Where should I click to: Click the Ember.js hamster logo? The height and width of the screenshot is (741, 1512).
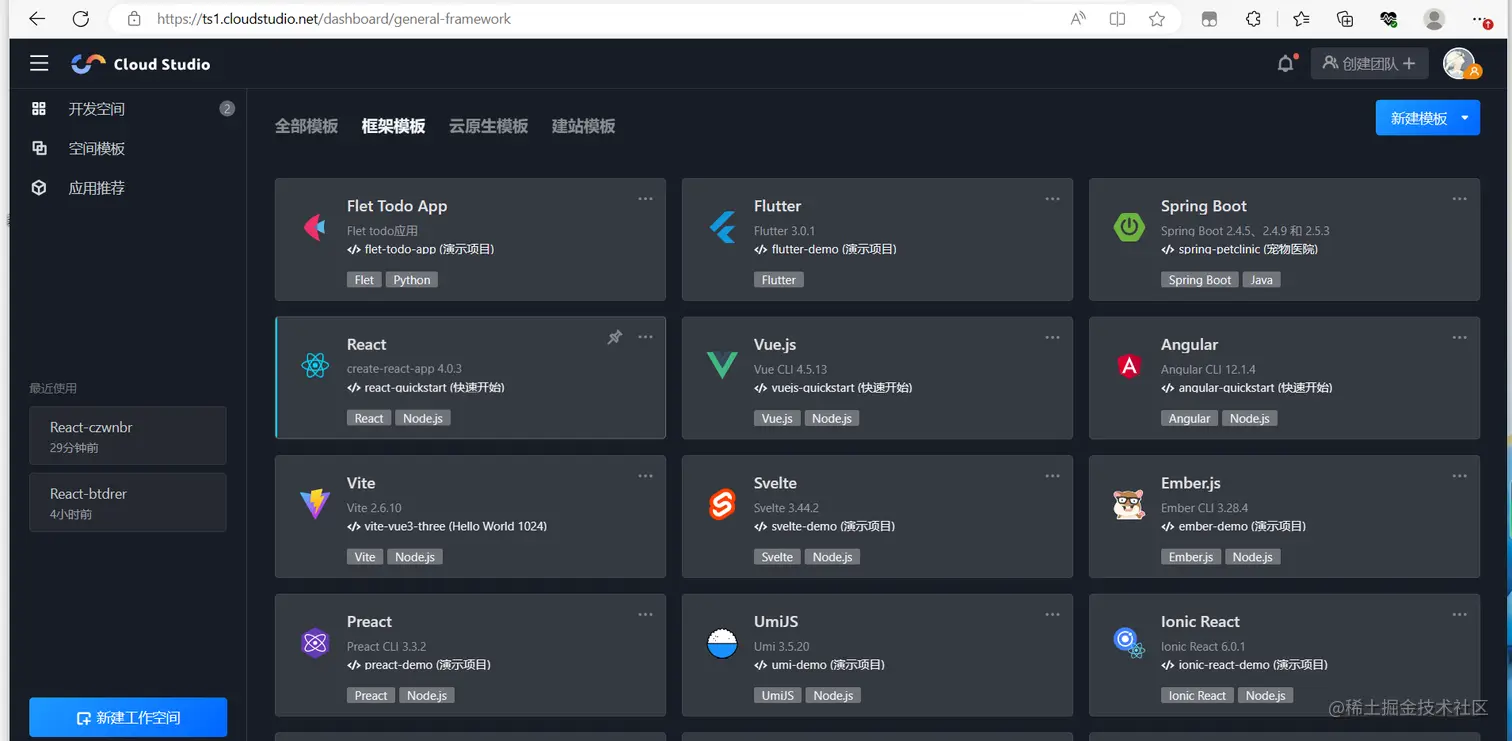tap(1129, 505)
